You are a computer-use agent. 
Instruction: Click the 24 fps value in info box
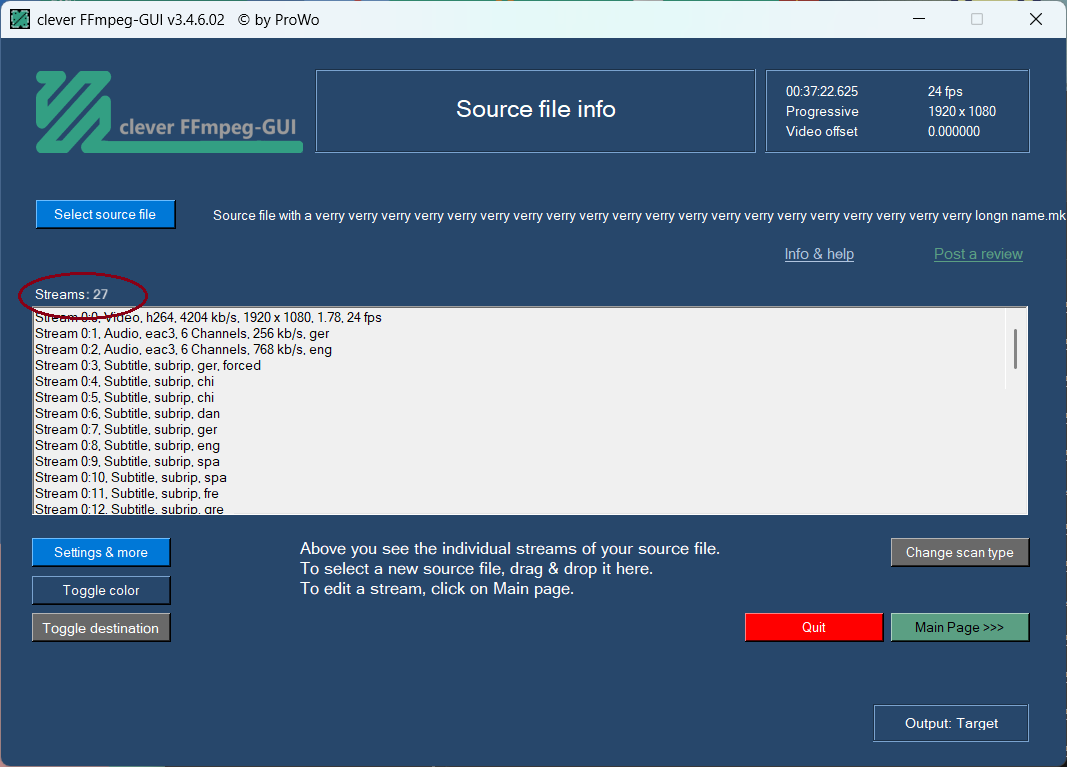point(945,91)
